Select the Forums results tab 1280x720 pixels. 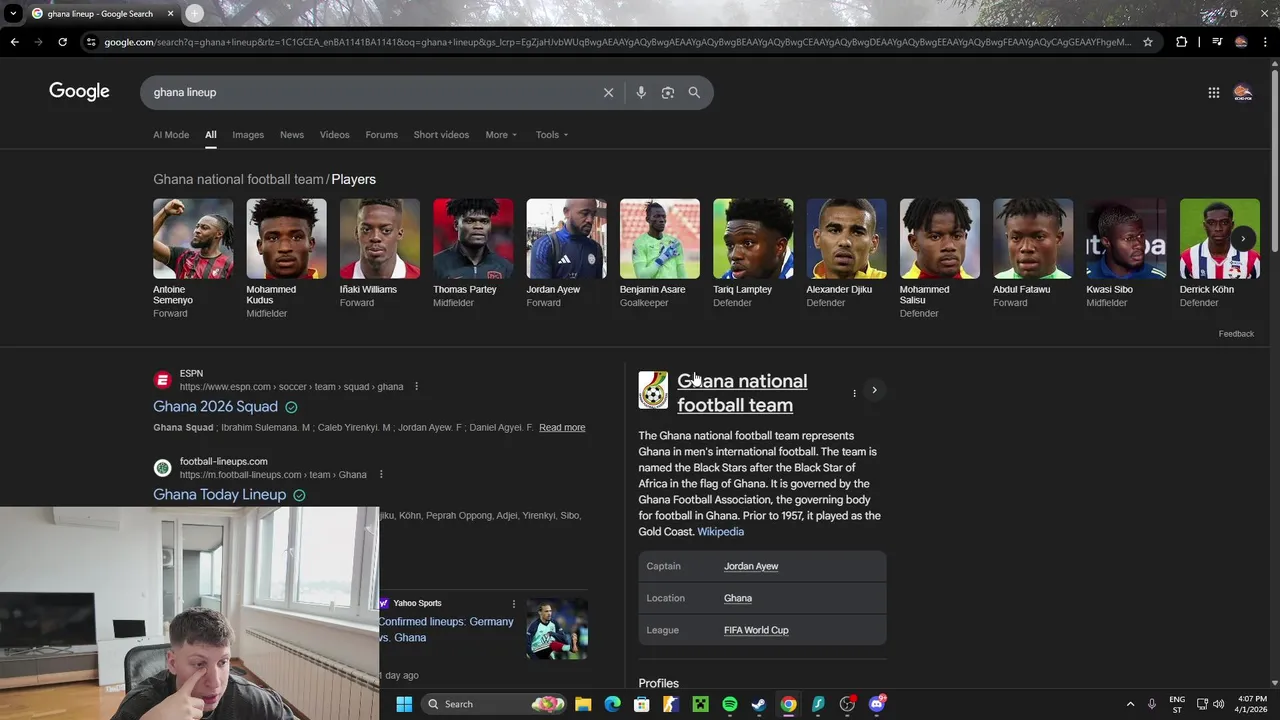point(381,135)
